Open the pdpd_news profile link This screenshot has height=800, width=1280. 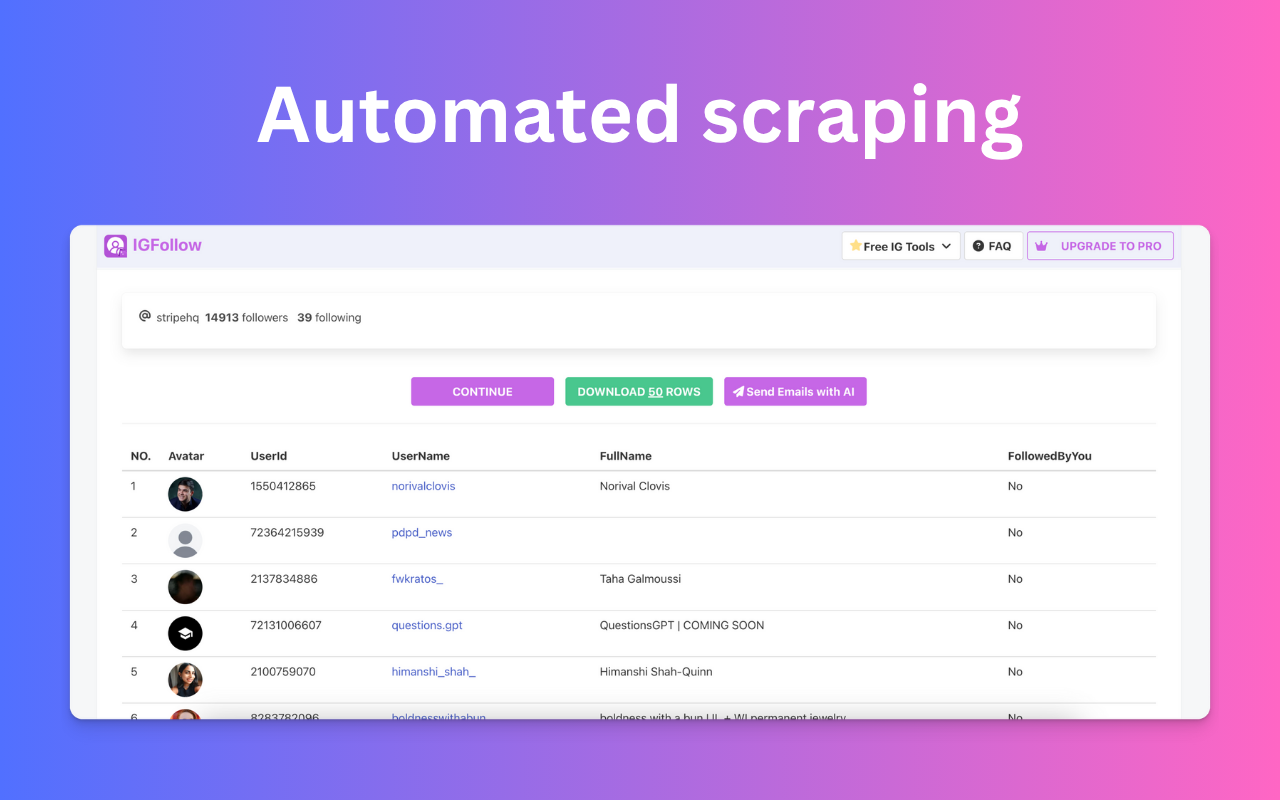[x=421, y=533]
